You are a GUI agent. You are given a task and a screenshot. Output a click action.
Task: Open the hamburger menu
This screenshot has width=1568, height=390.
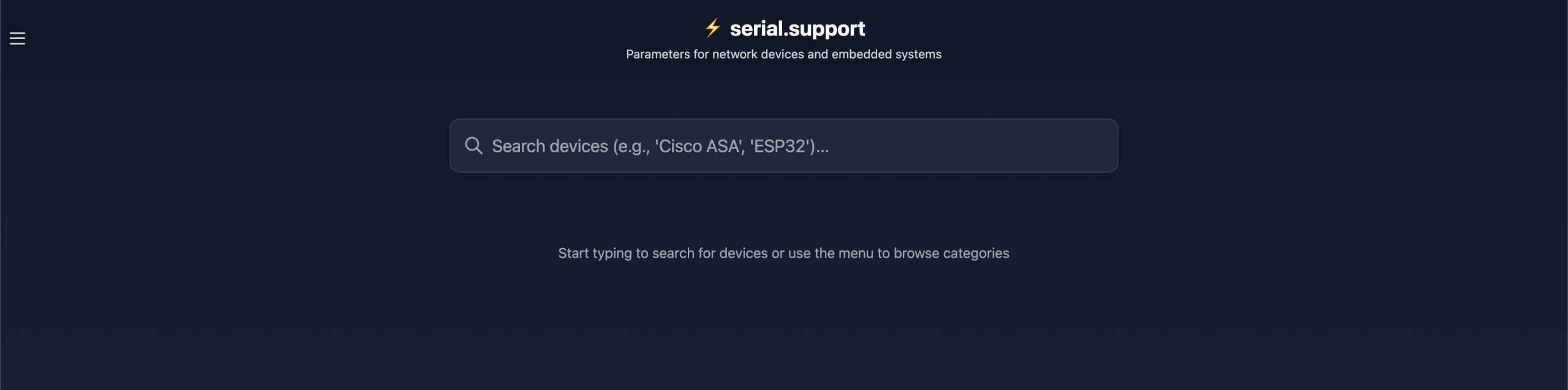(x=17, y=39)
